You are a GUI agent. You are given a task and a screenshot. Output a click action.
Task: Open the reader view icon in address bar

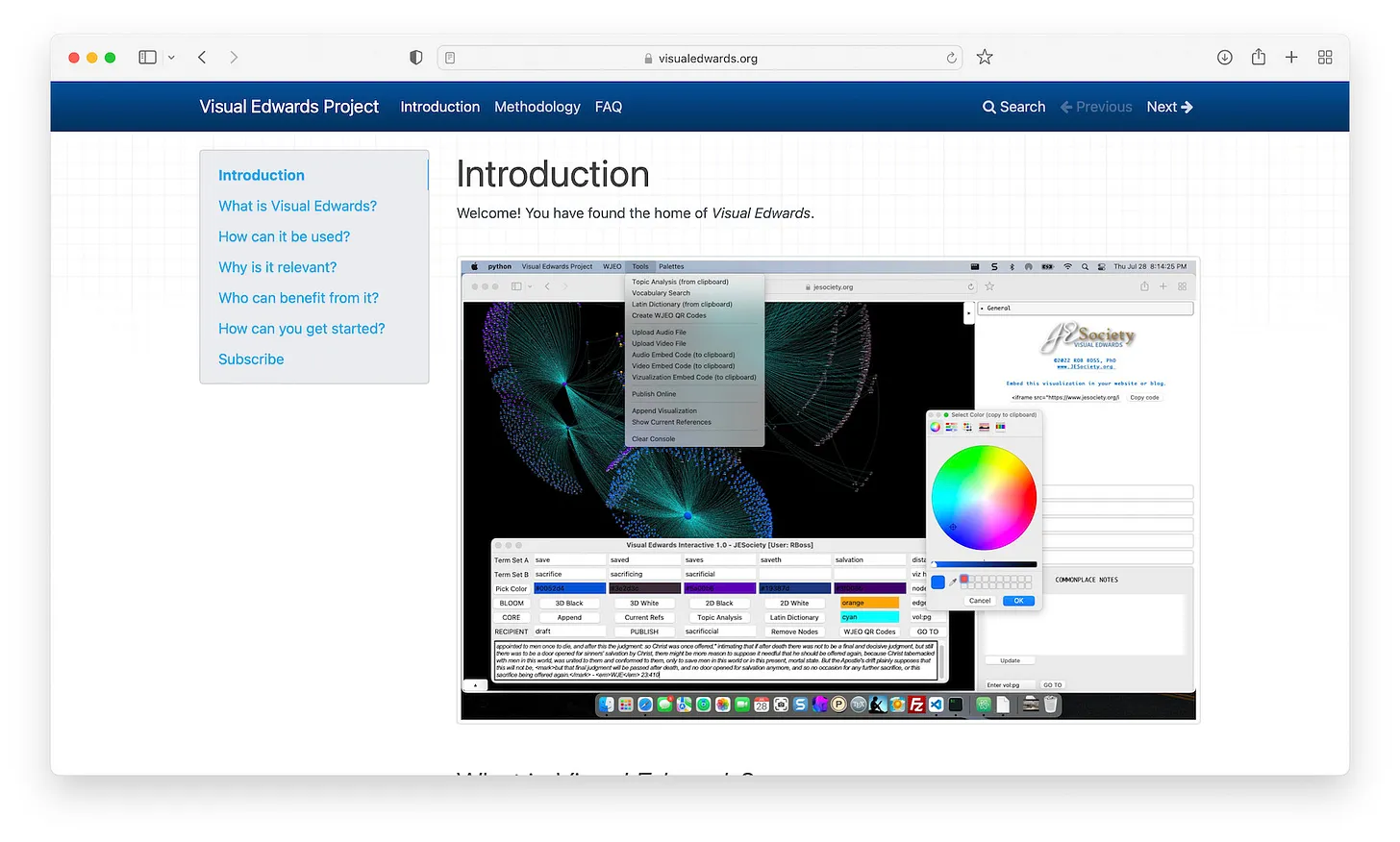click(450, 58)
